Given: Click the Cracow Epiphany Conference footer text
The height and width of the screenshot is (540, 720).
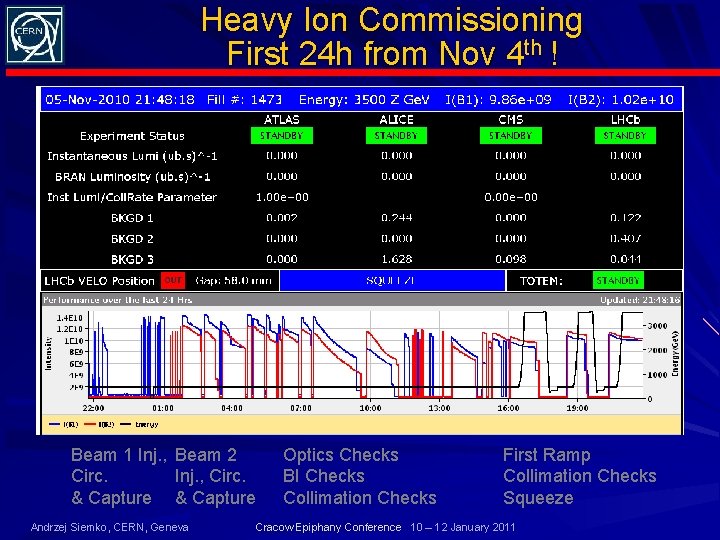Looking at the screenshot, I should click(328, 527).
